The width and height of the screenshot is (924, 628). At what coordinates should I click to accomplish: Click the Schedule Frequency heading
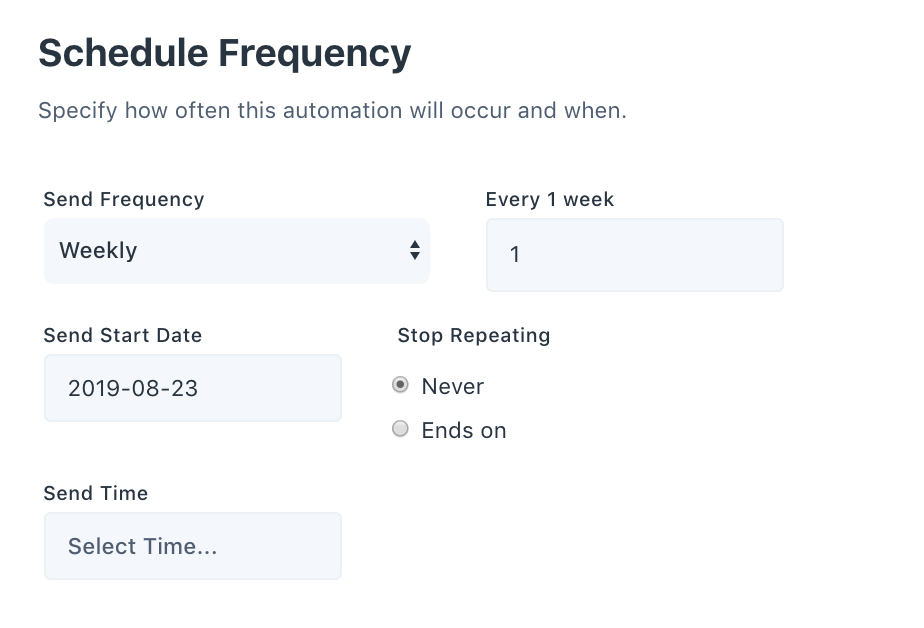pos(224,53)
